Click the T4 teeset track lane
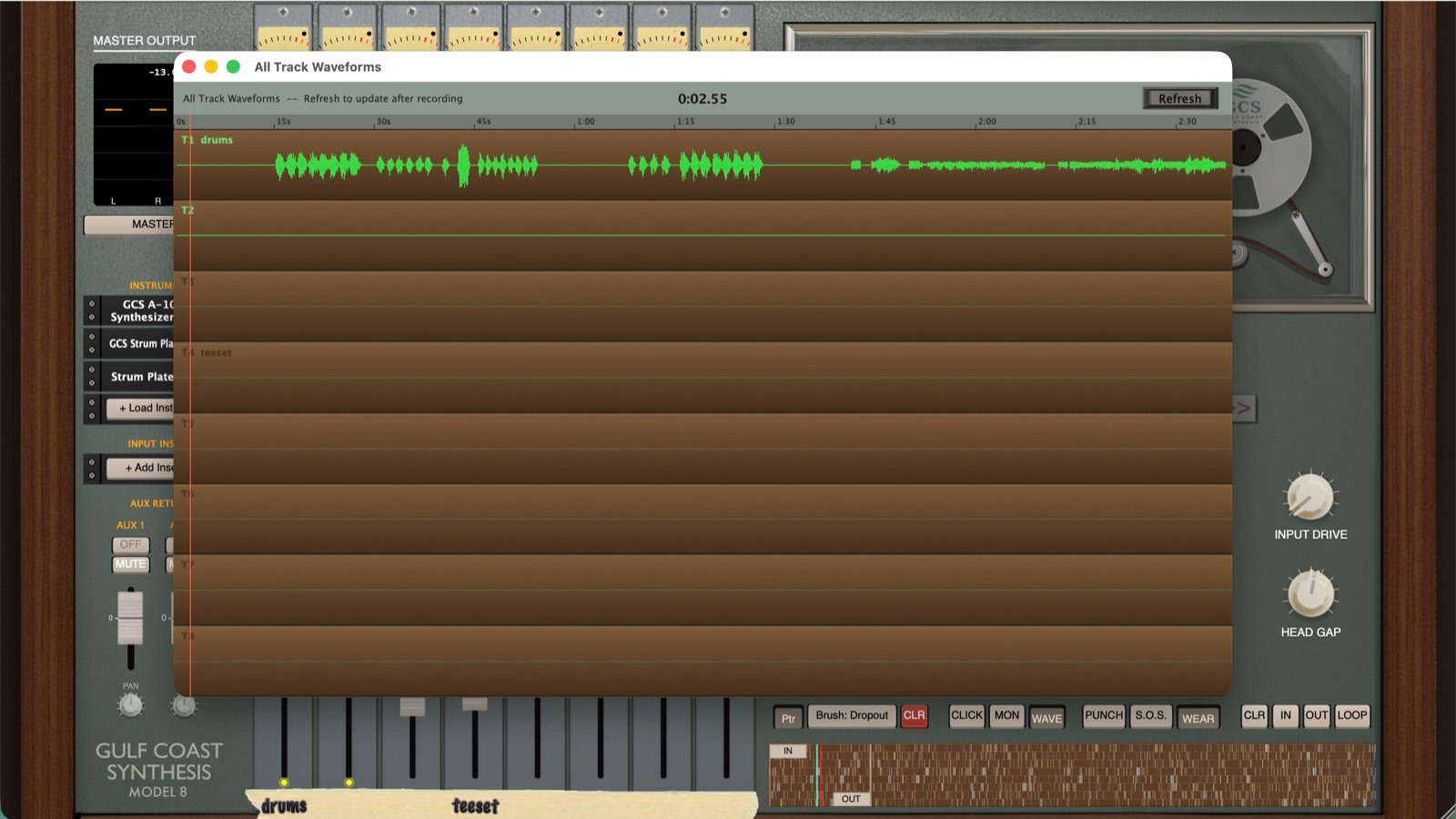 701,378
